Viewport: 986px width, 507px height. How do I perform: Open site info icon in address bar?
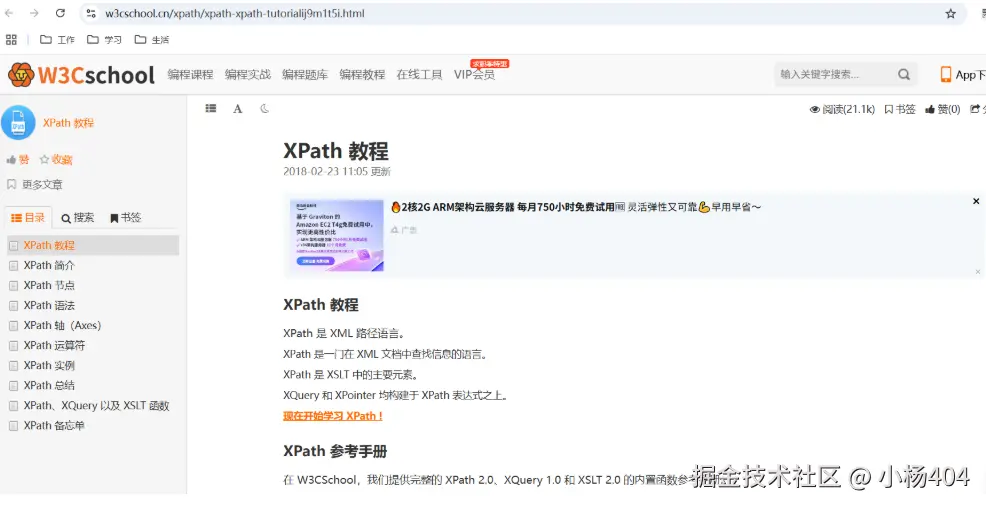click(91, 13)
